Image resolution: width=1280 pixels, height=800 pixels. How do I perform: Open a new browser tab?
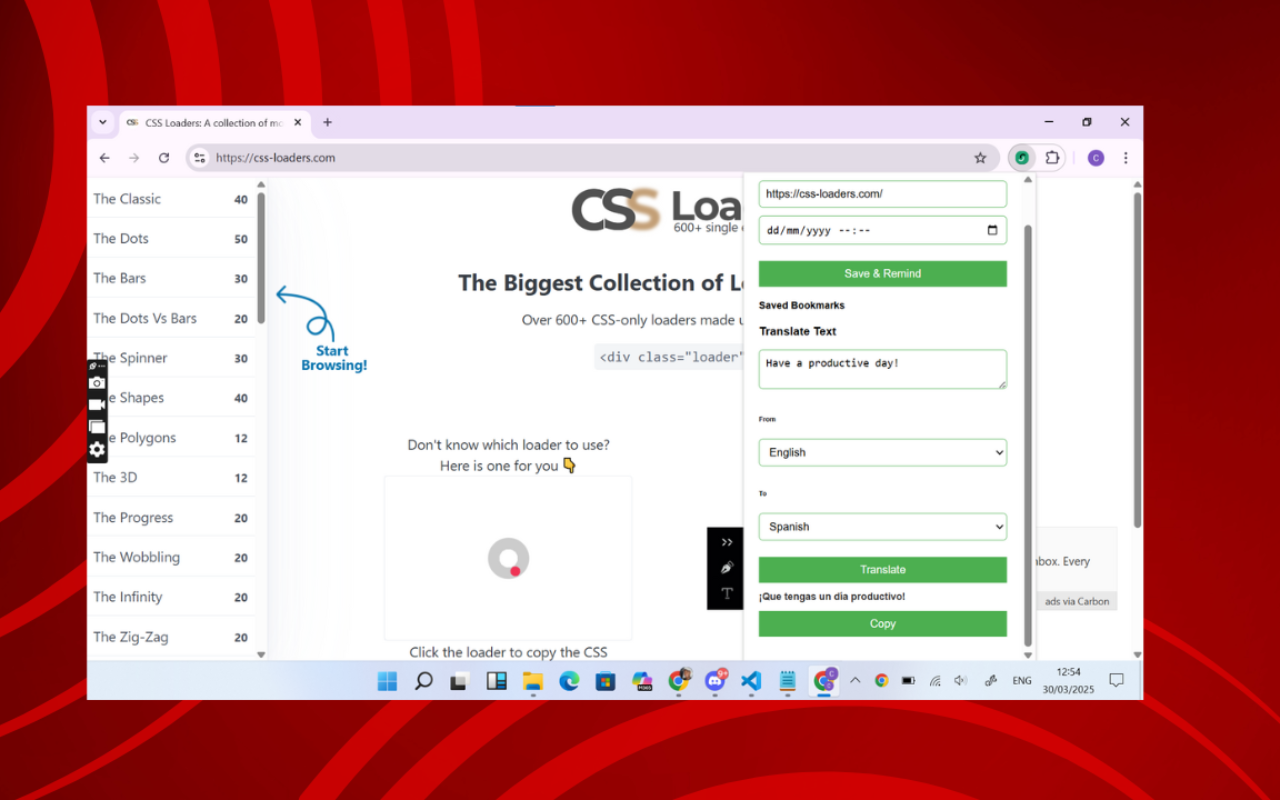pyautogui.click(x=327, y=123)
